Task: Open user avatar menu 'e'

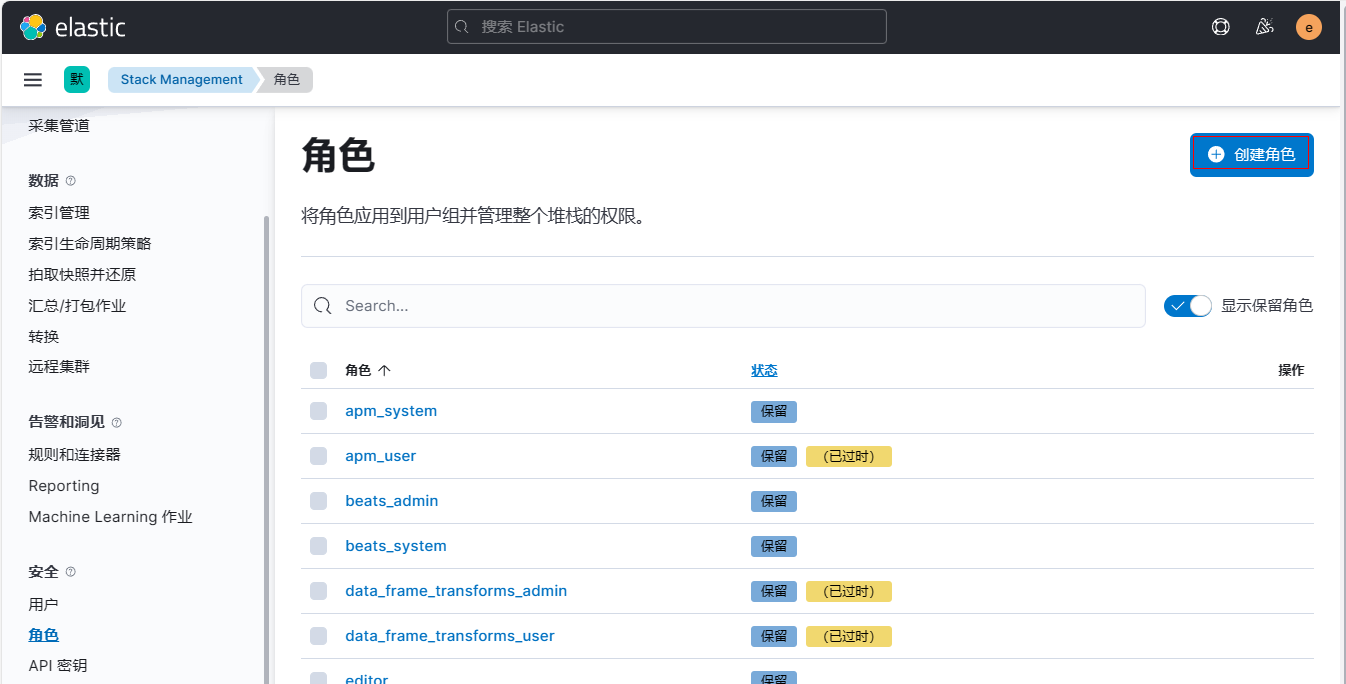Action: pyautogui.click(x=1308, y=27)
